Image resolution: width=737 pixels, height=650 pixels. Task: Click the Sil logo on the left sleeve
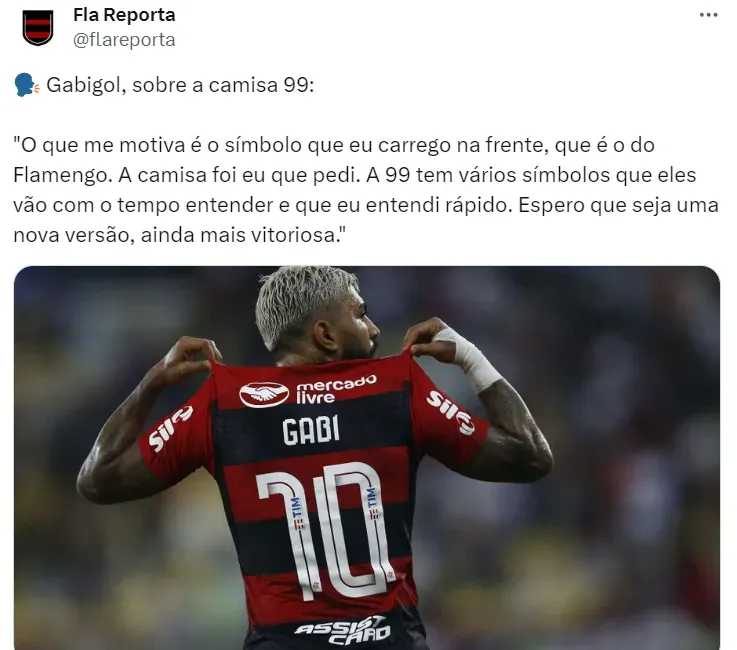click(170, 428)
